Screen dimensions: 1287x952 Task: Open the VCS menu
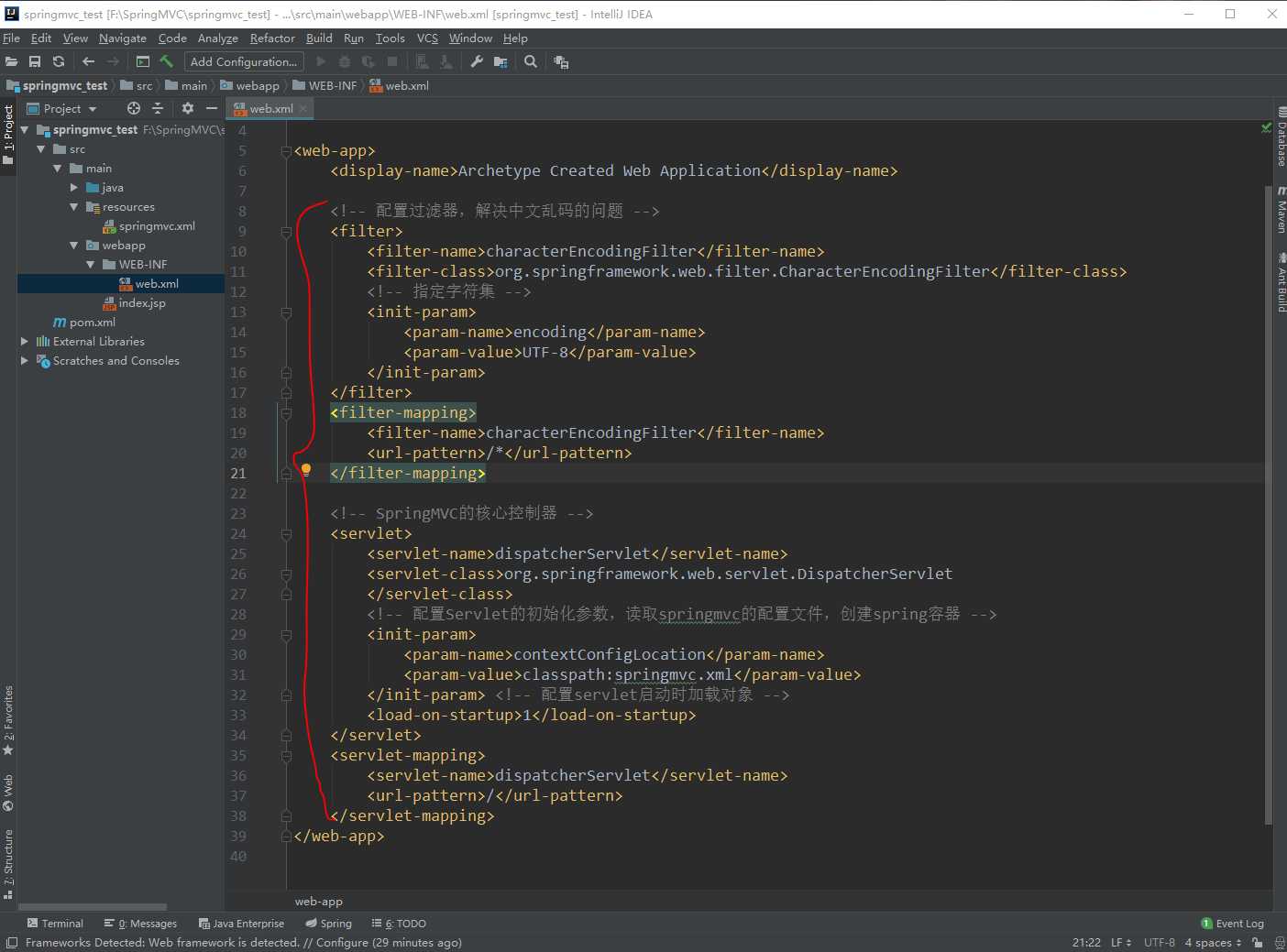[x=427, y=38]
